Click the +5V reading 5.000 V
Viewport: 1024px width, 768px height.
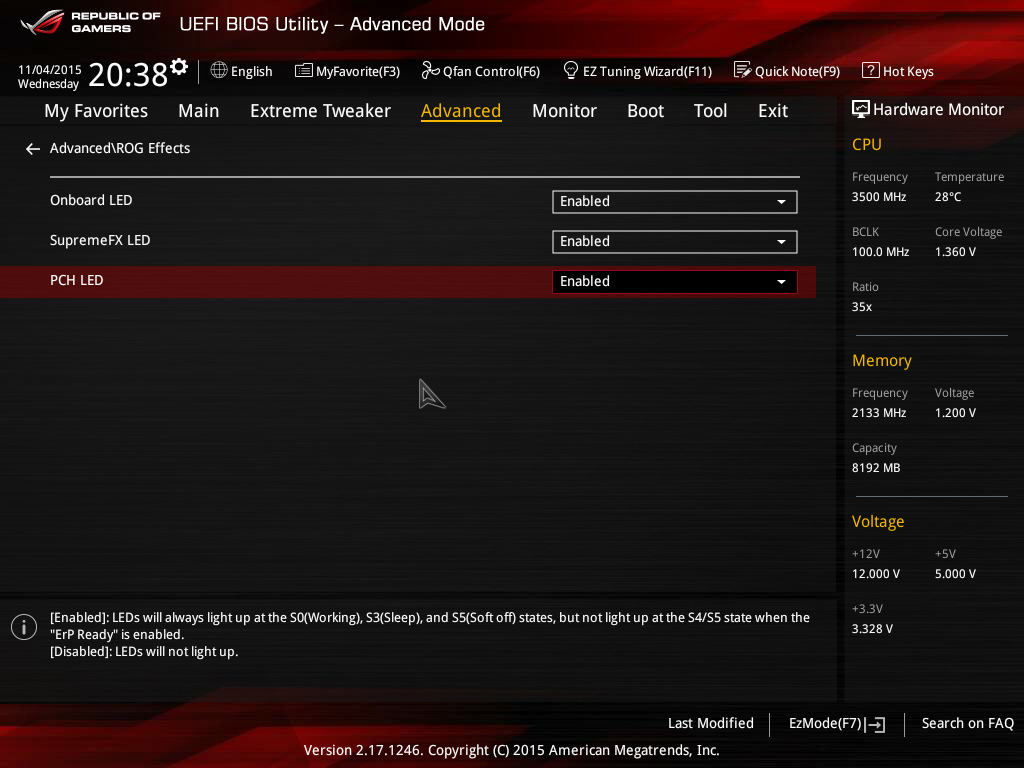coord(955,573)
